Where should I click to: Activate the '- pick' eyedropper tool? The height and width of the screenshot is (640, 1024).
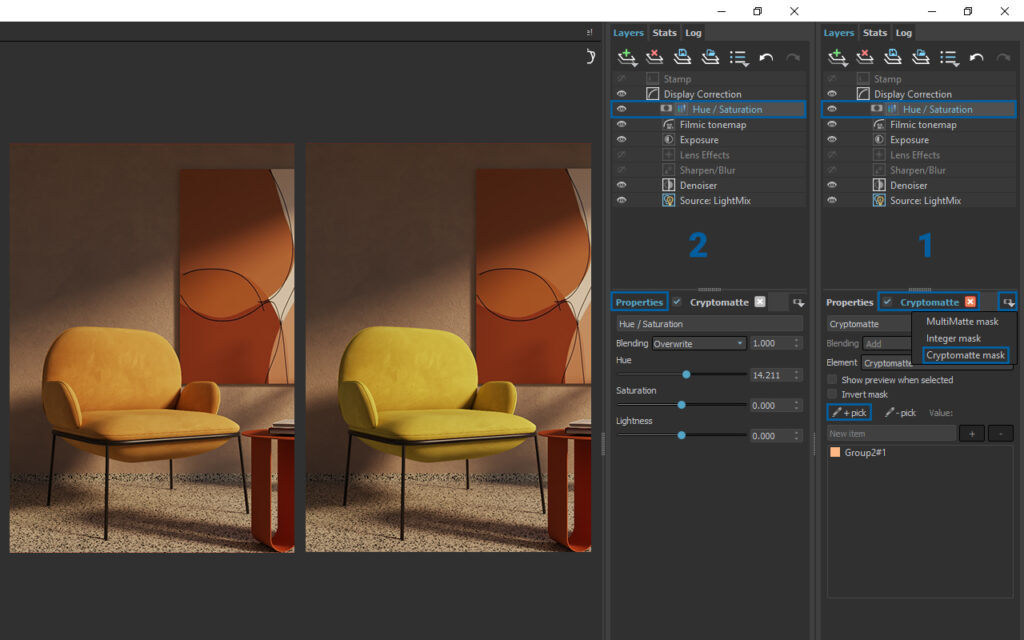(900, 412)
